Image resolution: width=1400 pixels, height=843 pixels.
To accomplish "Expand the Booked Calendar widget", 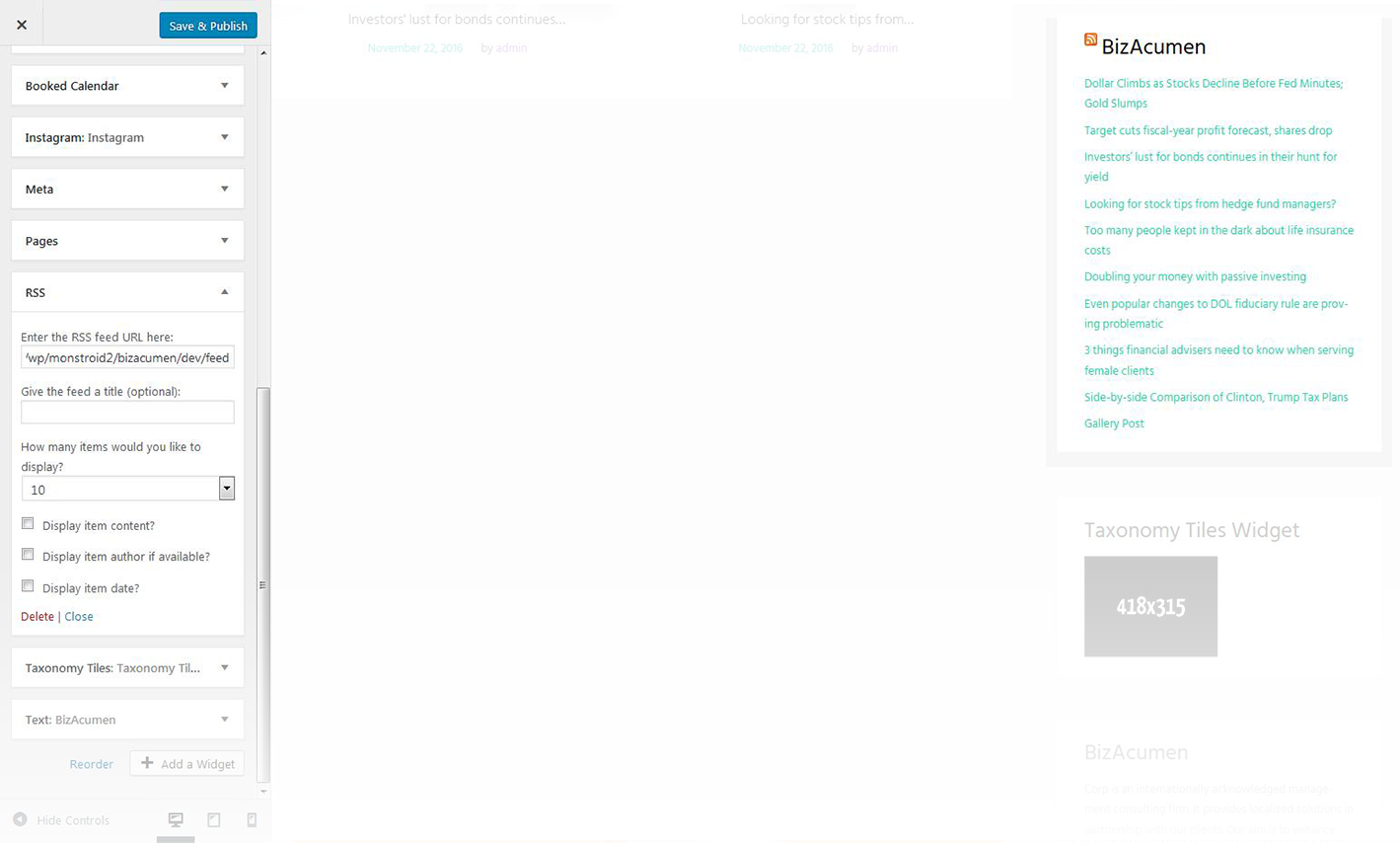I will tap(127, 86).
